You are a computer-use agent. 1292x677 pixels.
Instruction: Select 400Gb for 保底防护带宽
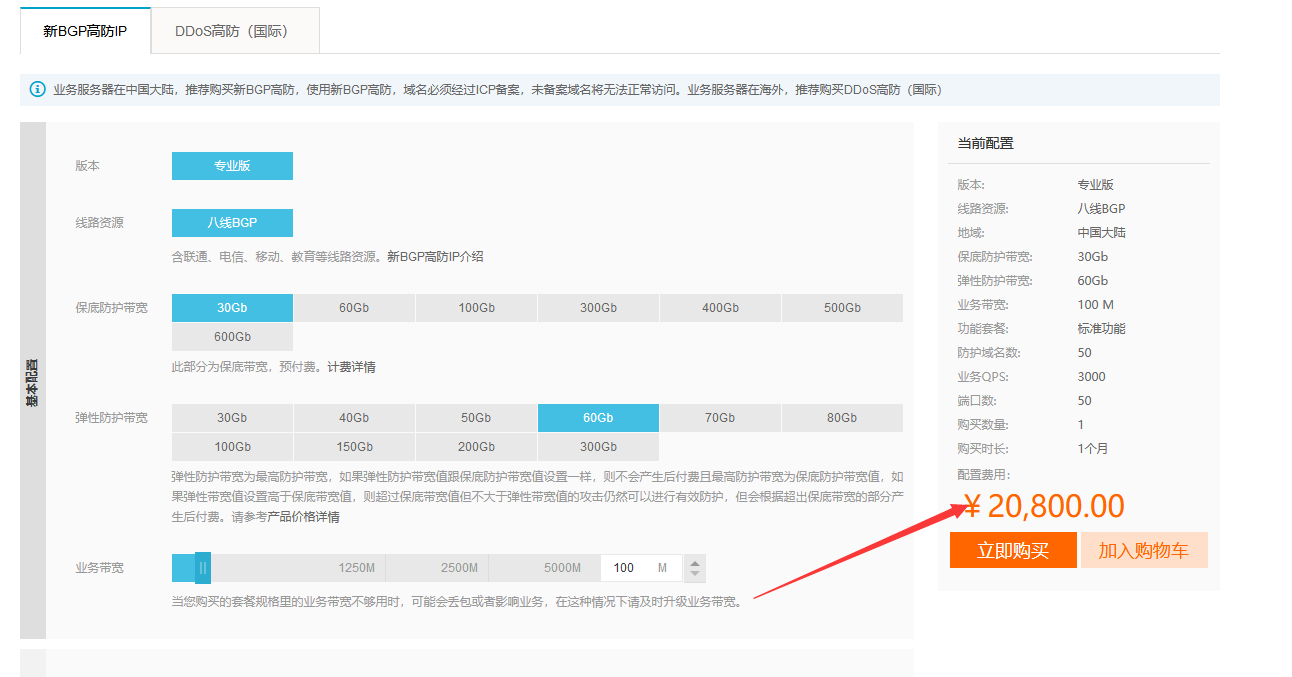tap(720, 308)
